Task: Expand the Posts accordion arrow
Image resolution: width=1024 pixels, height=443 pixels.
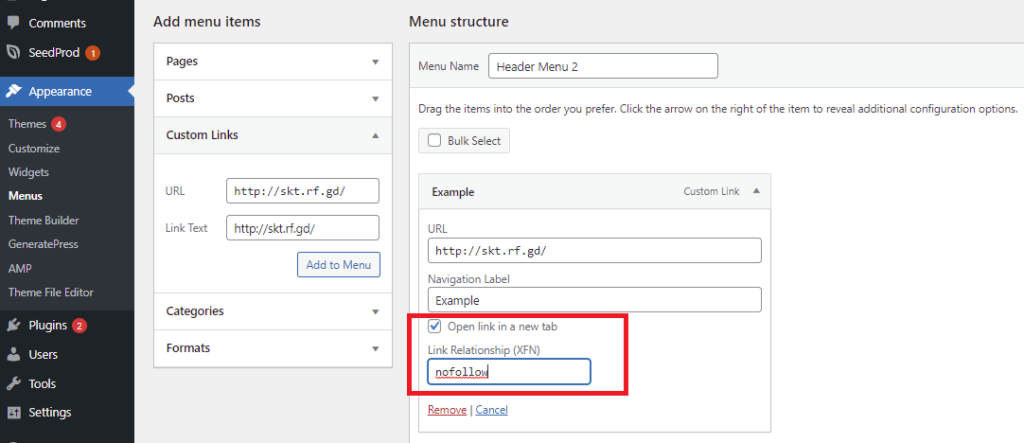Action: [x=375, y=99]
